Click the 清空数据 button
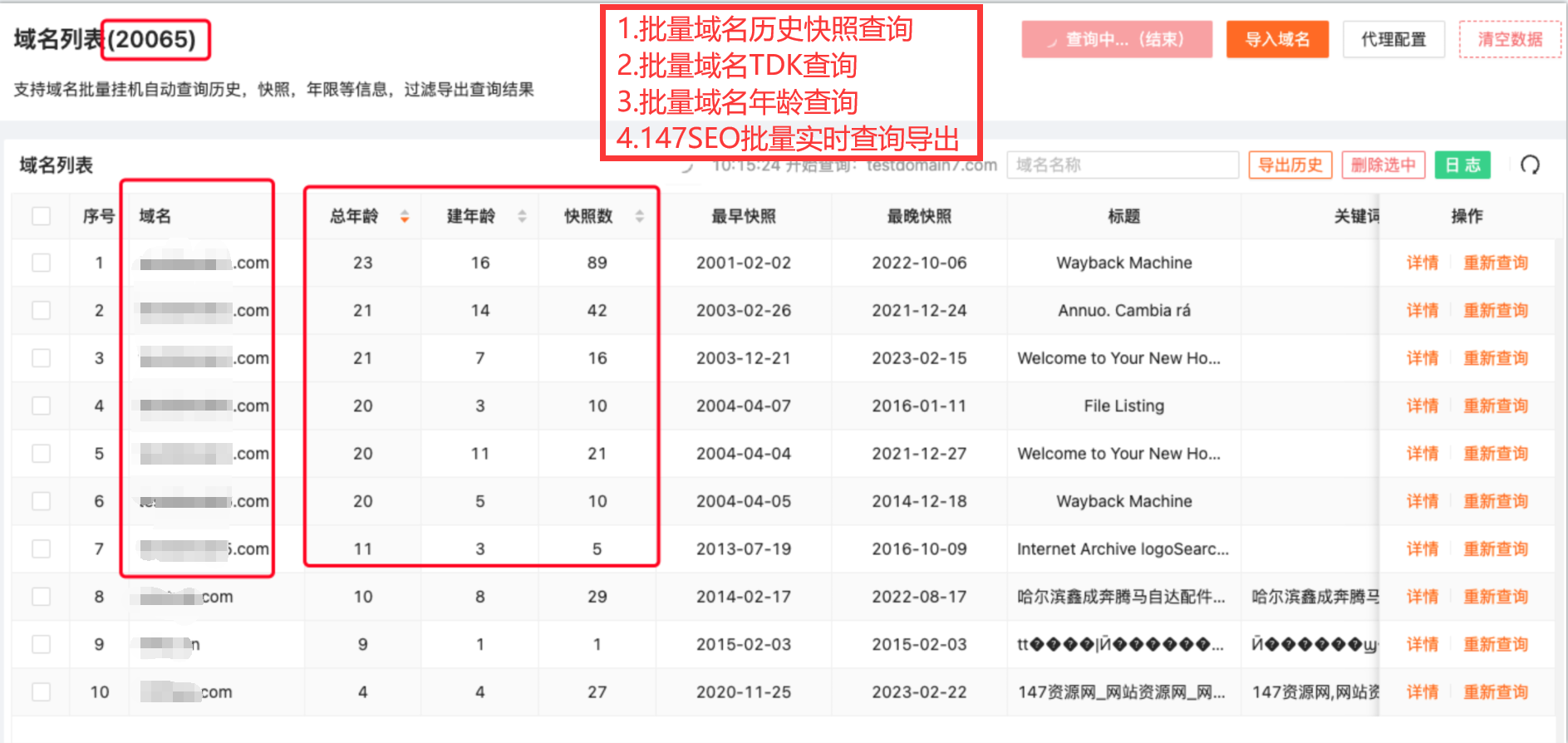The image size is (1568, 743). point(1510,39)
